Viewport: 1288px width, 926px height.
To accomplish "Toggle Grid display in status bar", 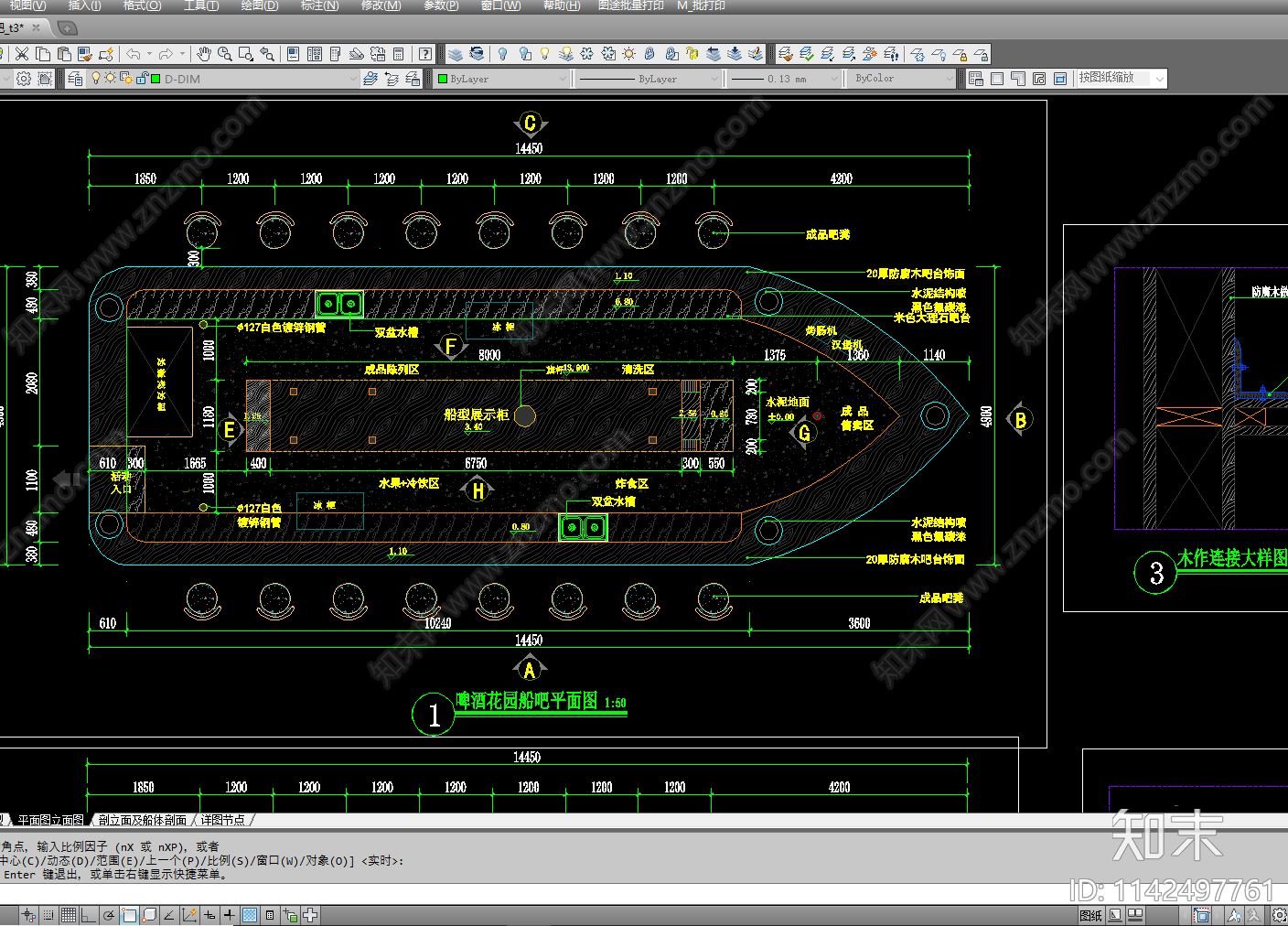I will point(69,915).
